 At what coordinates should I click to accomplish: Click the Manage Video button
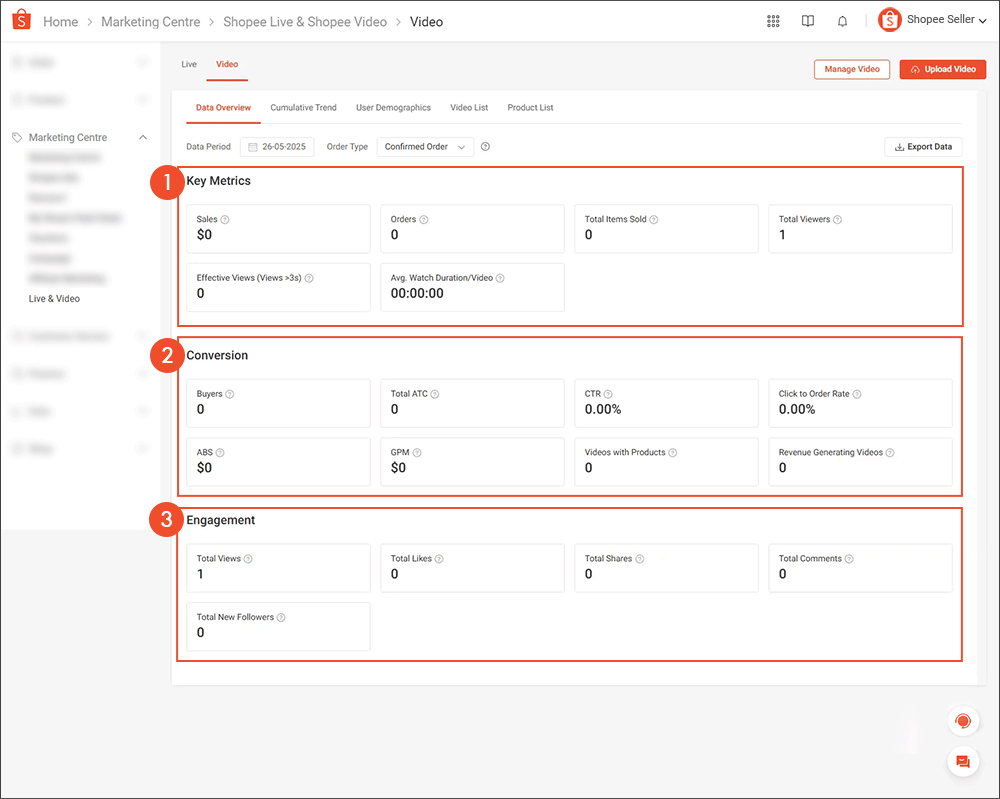[852, 70]
